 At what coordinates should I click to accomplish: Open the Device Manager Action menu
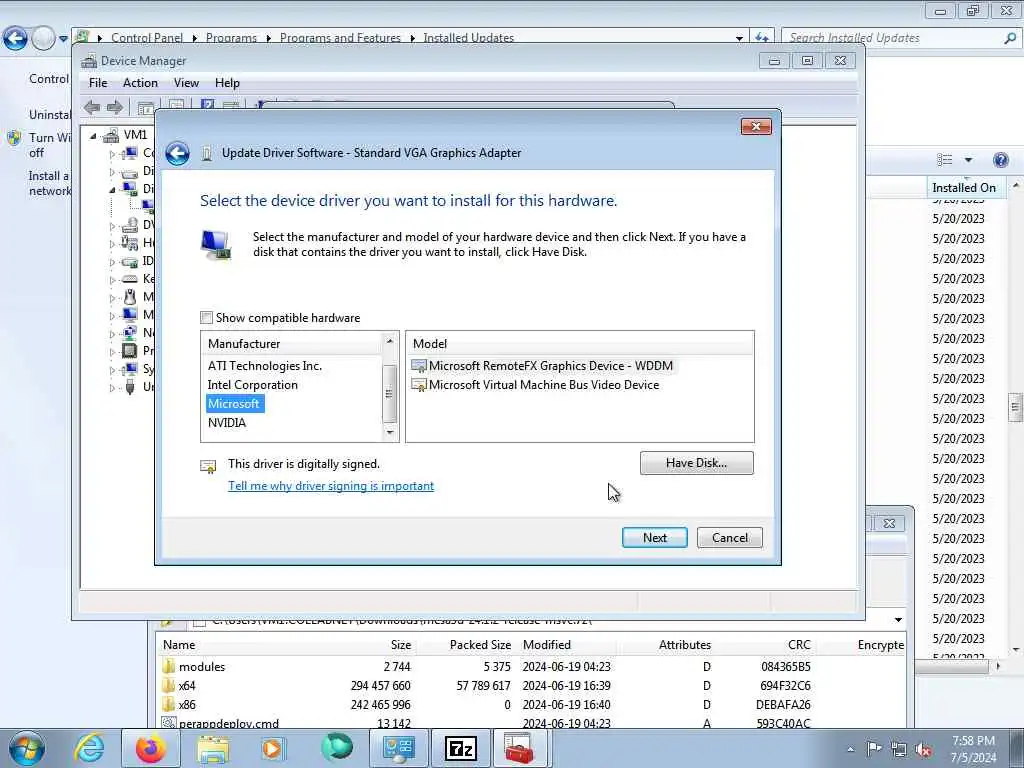[x=140, y=83]
